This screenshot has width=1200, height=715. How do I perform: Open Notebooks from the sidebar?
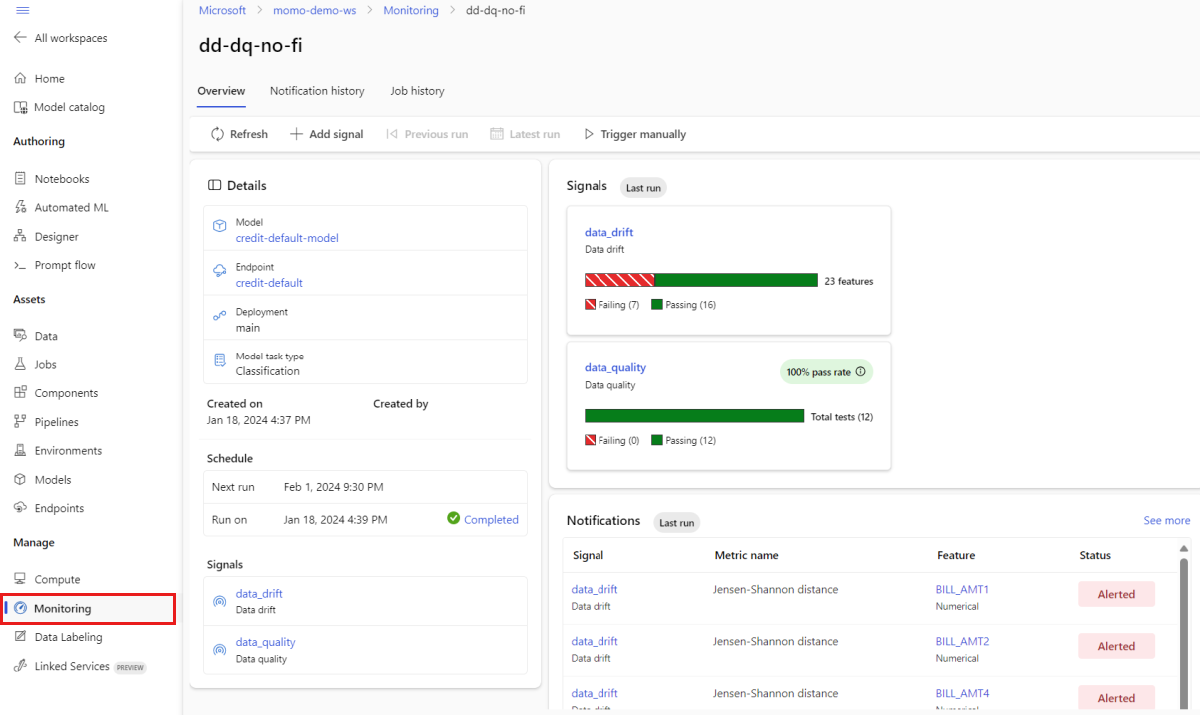click(62, 178)
